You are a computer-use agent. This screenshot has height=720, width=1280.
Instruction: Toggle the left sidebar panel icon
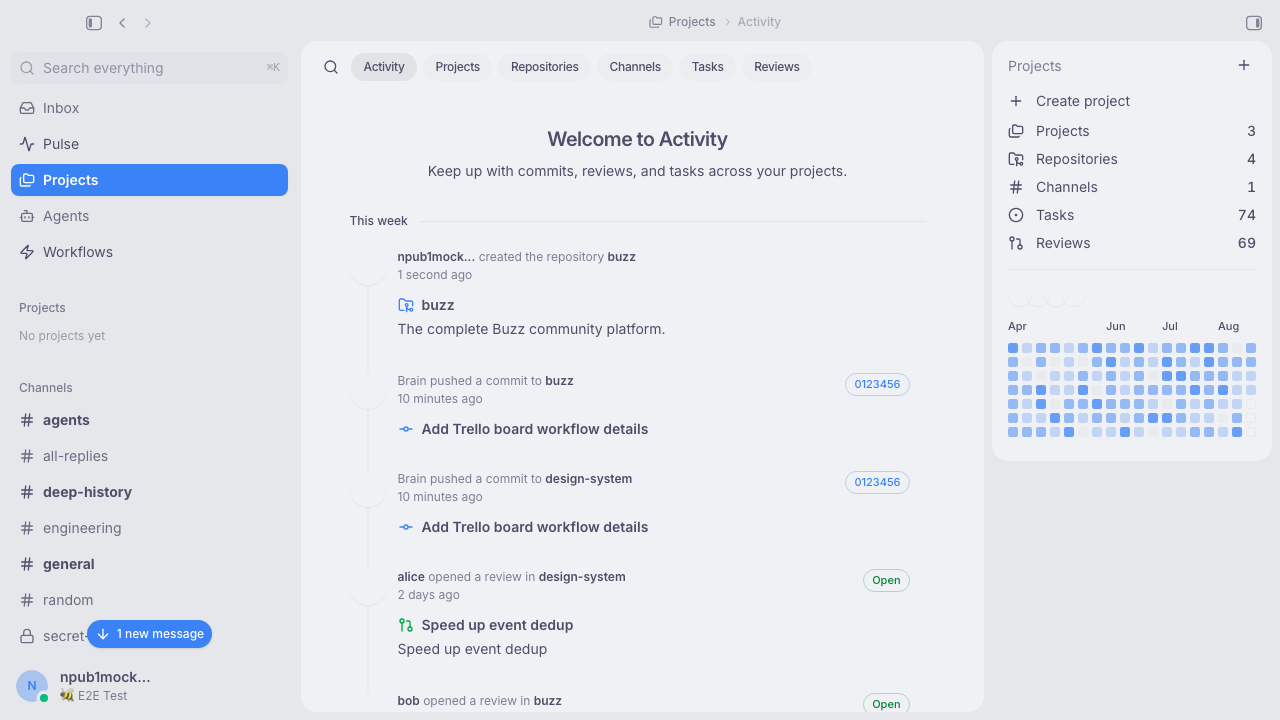[94, 22]
